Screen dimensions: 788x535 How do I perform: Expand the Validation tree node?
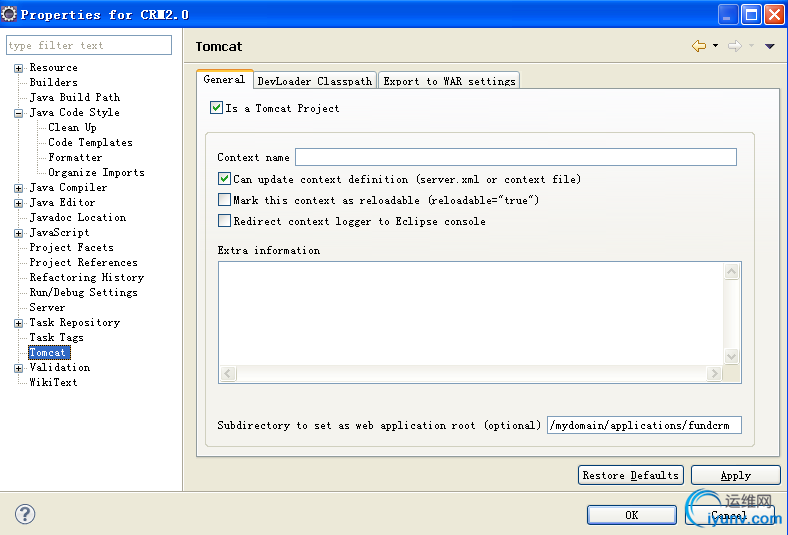coord(19,368)
